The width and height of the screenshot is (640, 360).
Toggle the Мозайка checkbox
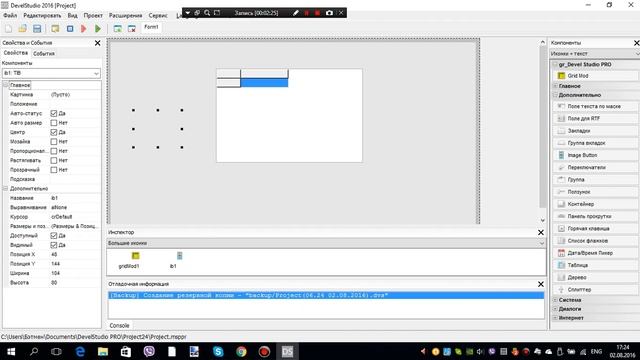tap(53, 142)
